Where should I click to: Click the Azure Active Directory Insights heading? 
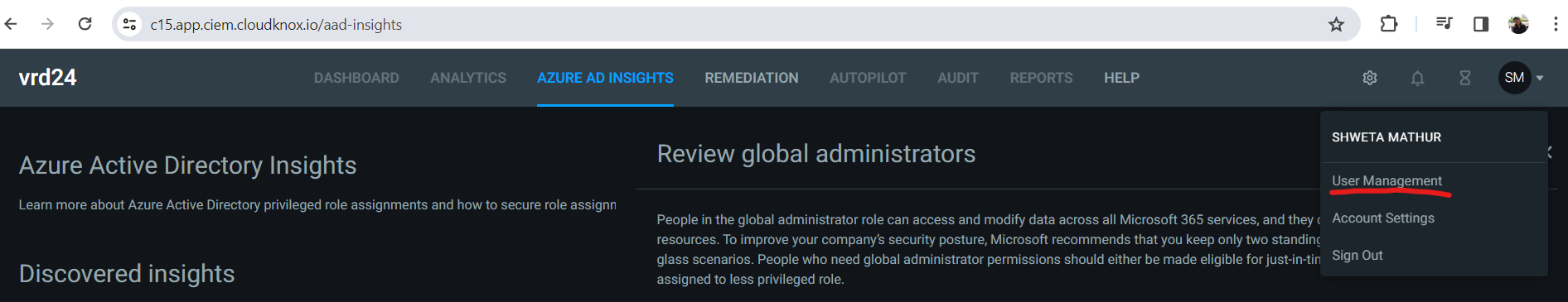click(187, 165)
